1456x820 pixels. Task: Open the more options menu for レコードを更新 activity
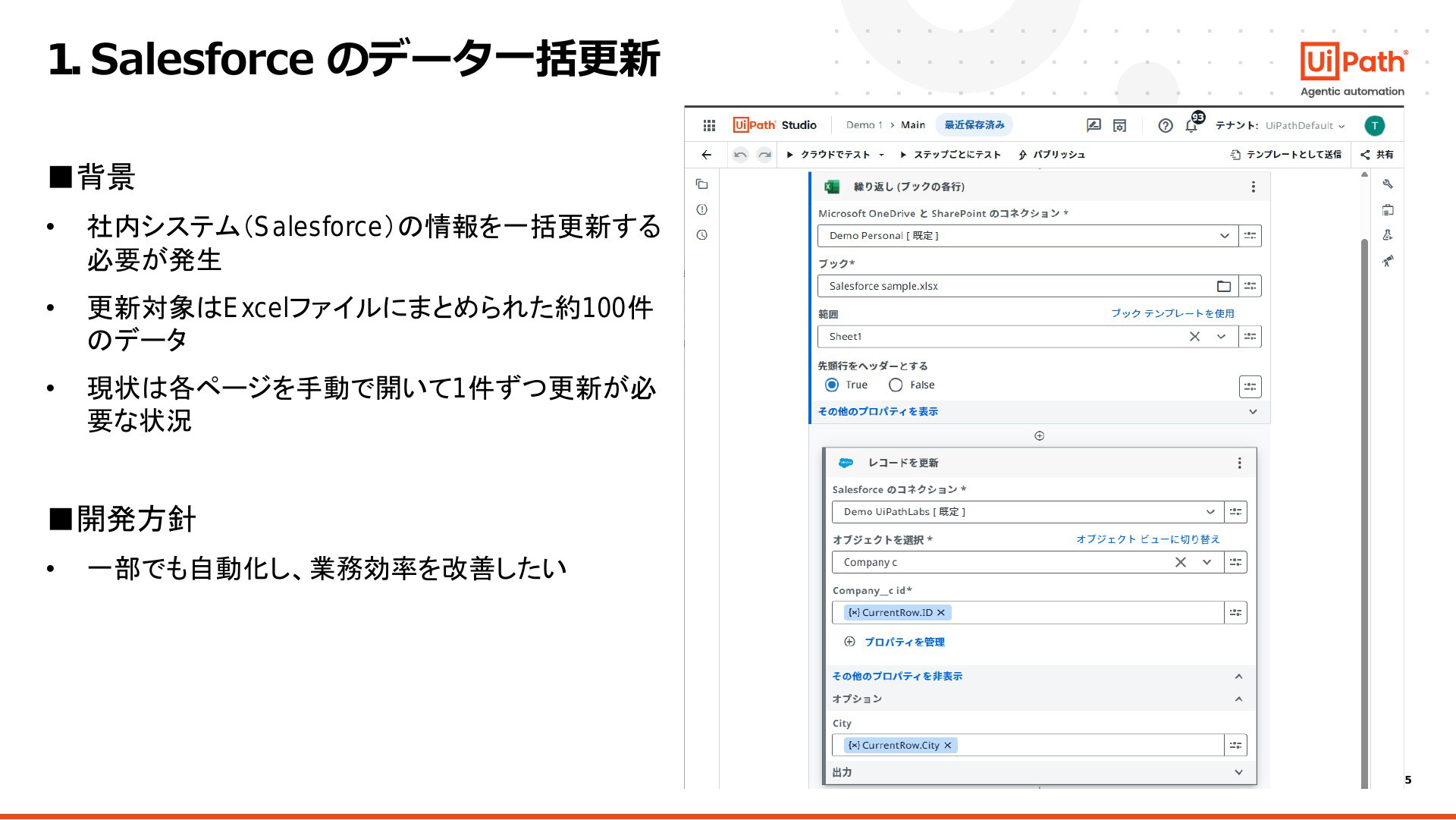(x=1240, y=463)
